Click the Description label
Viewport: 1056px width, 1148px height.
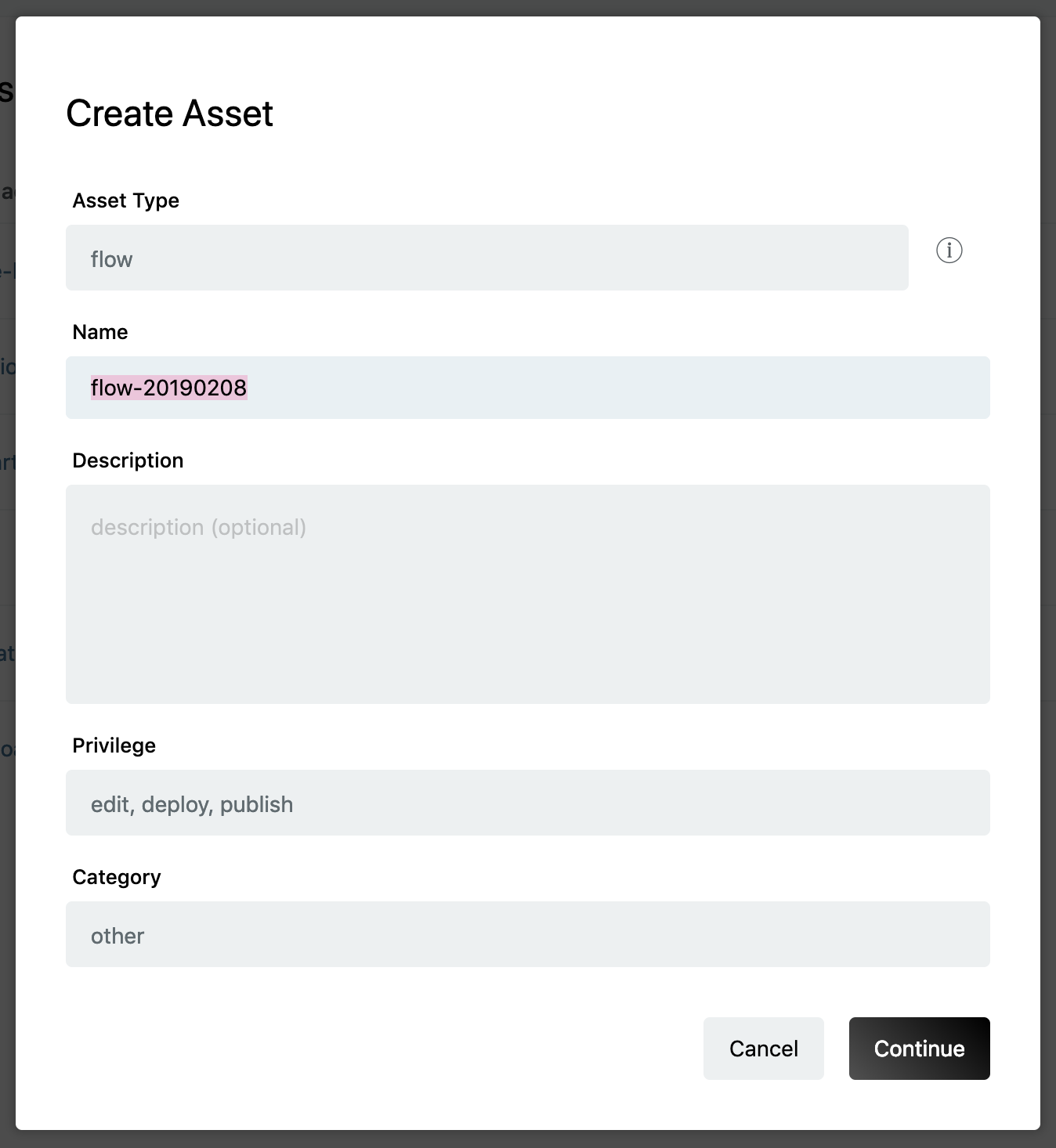point(128,460)
